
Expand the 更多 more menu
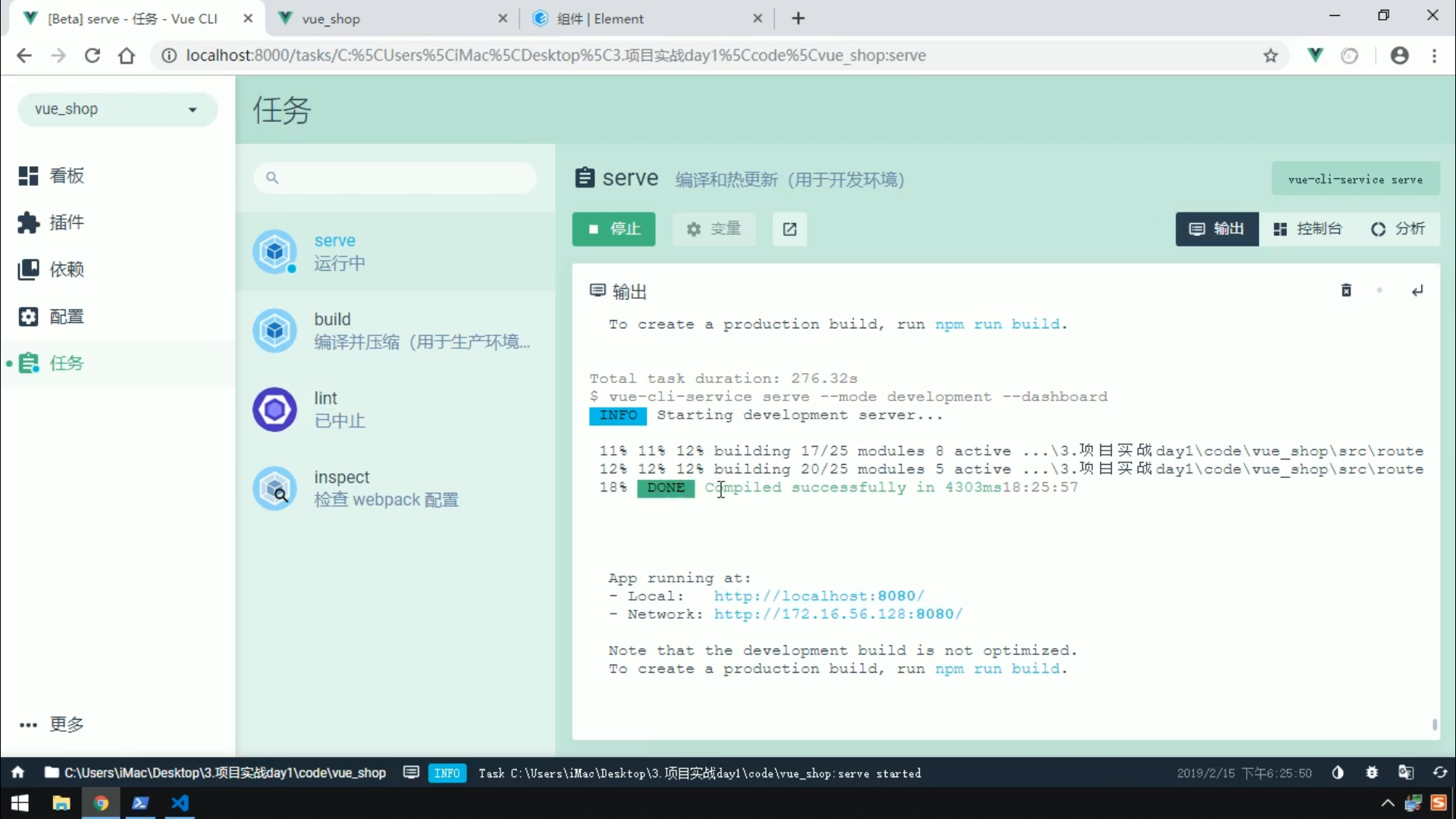pos(118,724)
